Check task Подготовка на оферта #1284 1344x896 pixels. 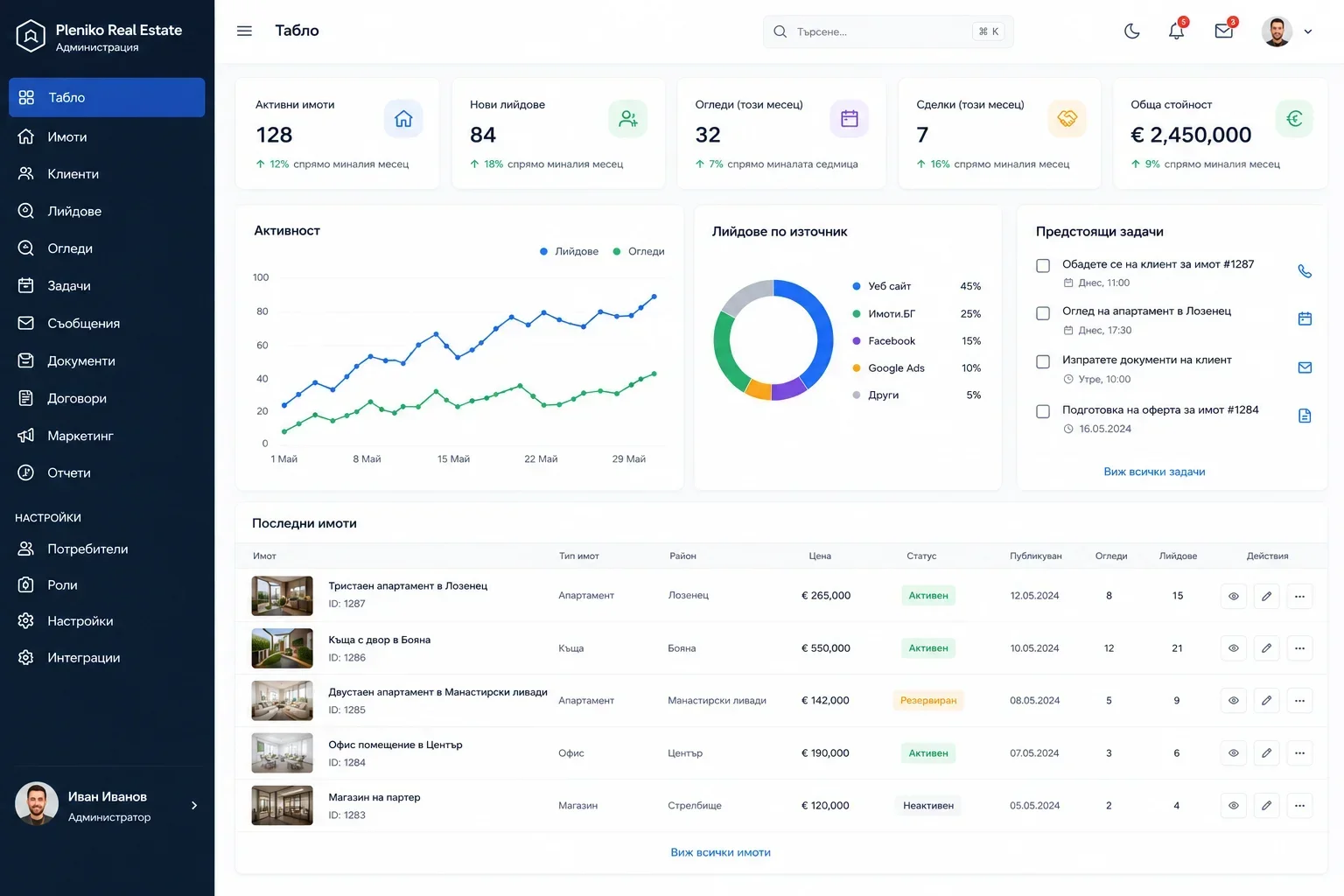pos(1043,411)
